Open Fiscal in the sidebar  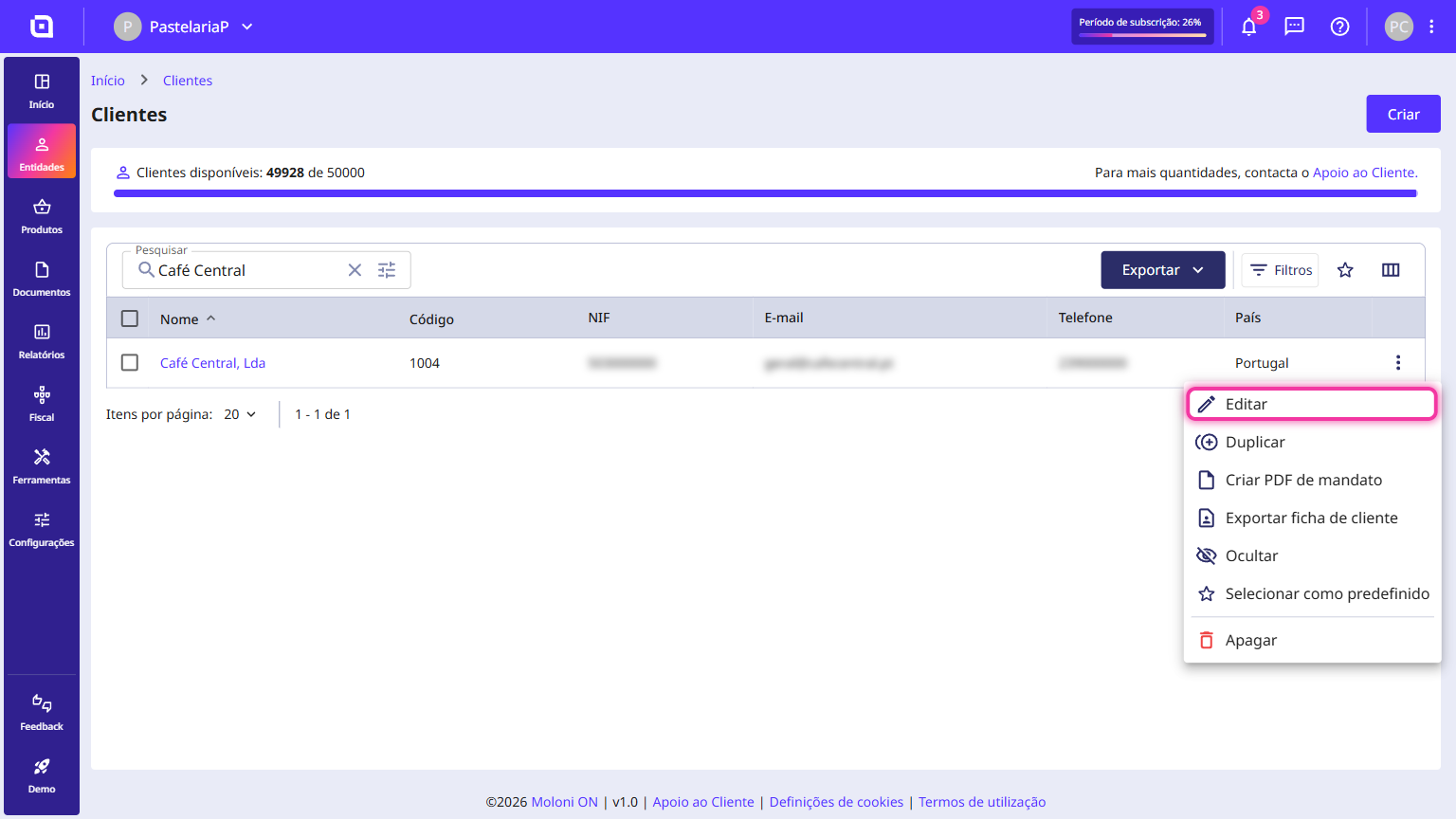point(42,405)
